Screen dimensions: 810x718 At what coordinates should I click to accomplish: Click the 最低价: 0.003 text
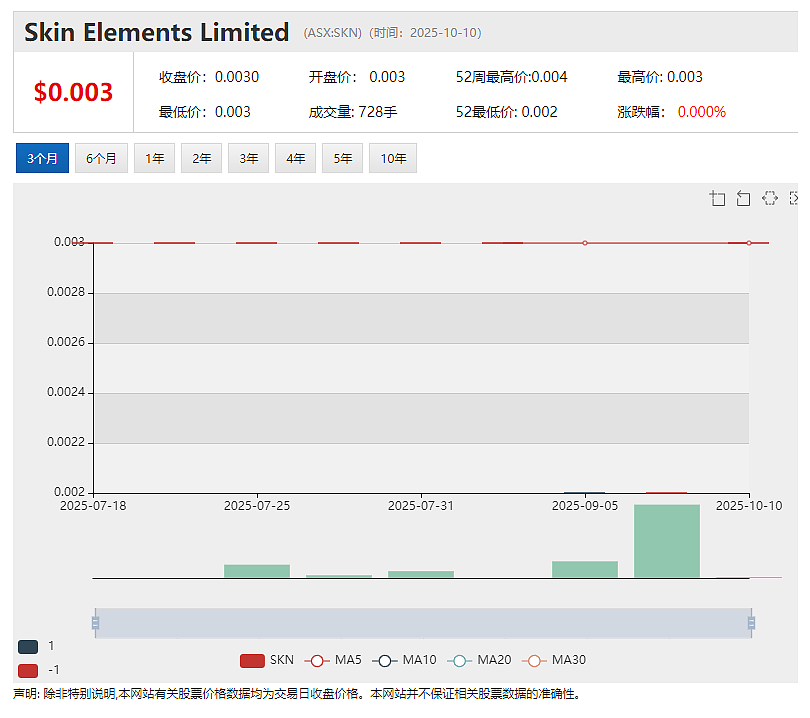205,112
